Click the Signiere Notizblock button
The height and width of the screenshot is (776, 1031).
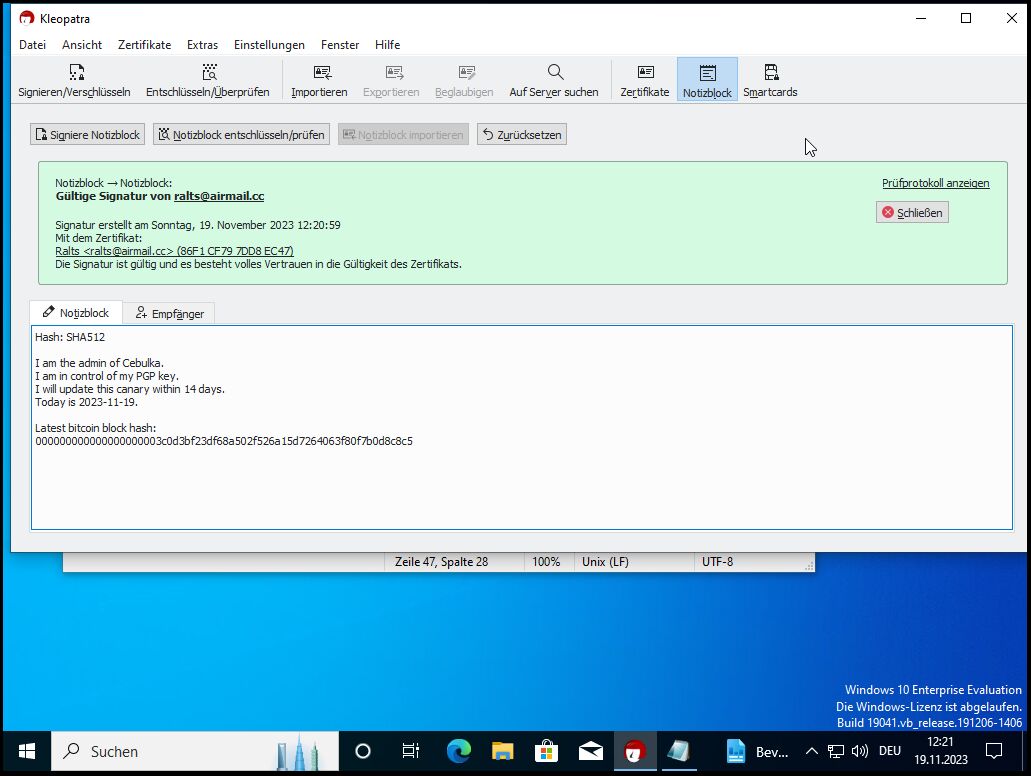(88, 135)
